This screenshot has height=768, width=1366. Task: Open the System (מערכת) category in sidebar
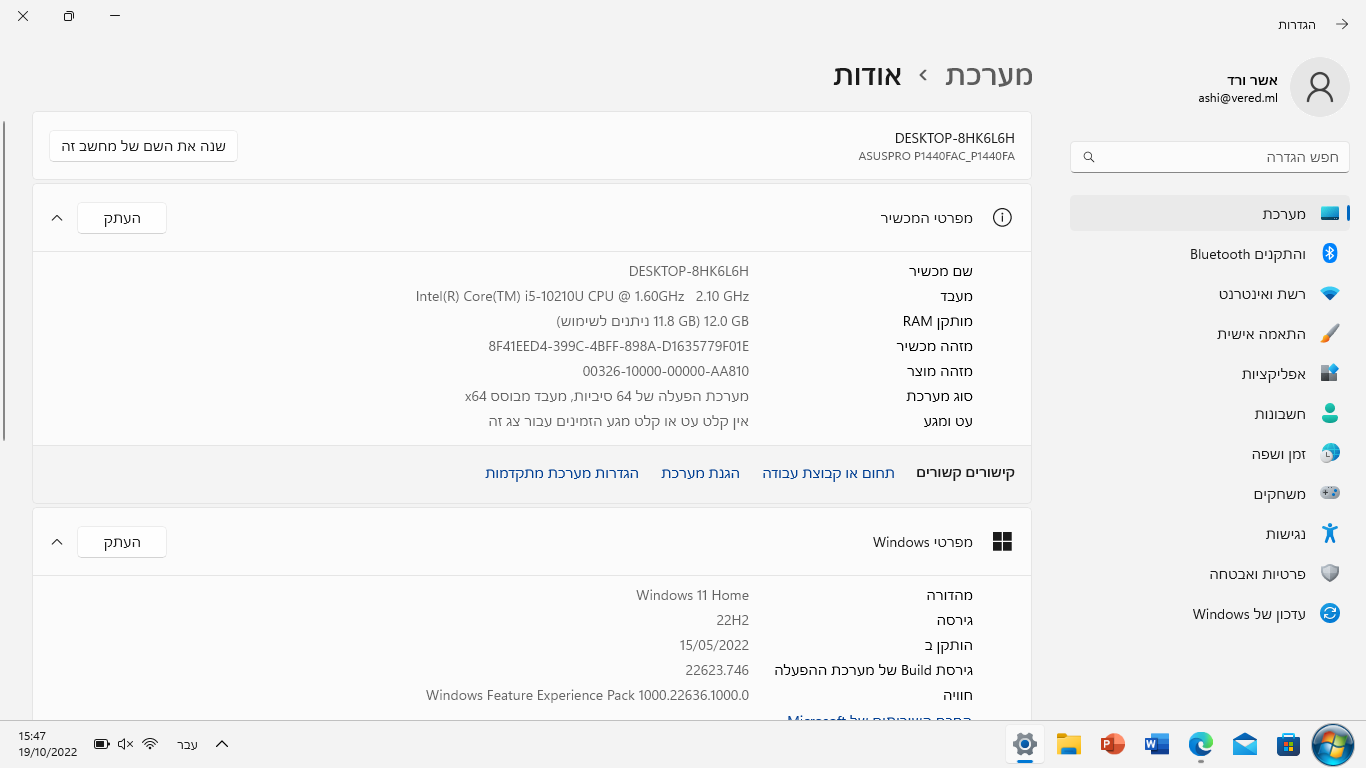(1210, 214)
